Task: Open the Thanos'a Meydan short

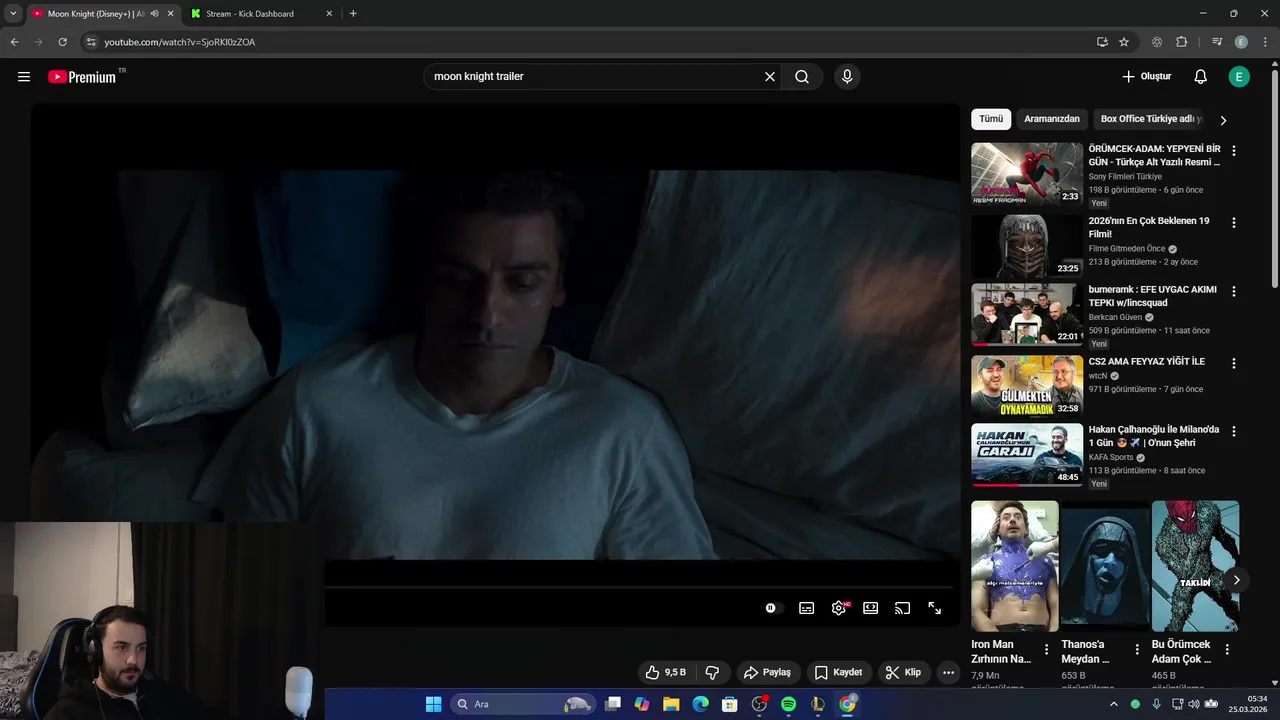Action: tap(1105, 566)
